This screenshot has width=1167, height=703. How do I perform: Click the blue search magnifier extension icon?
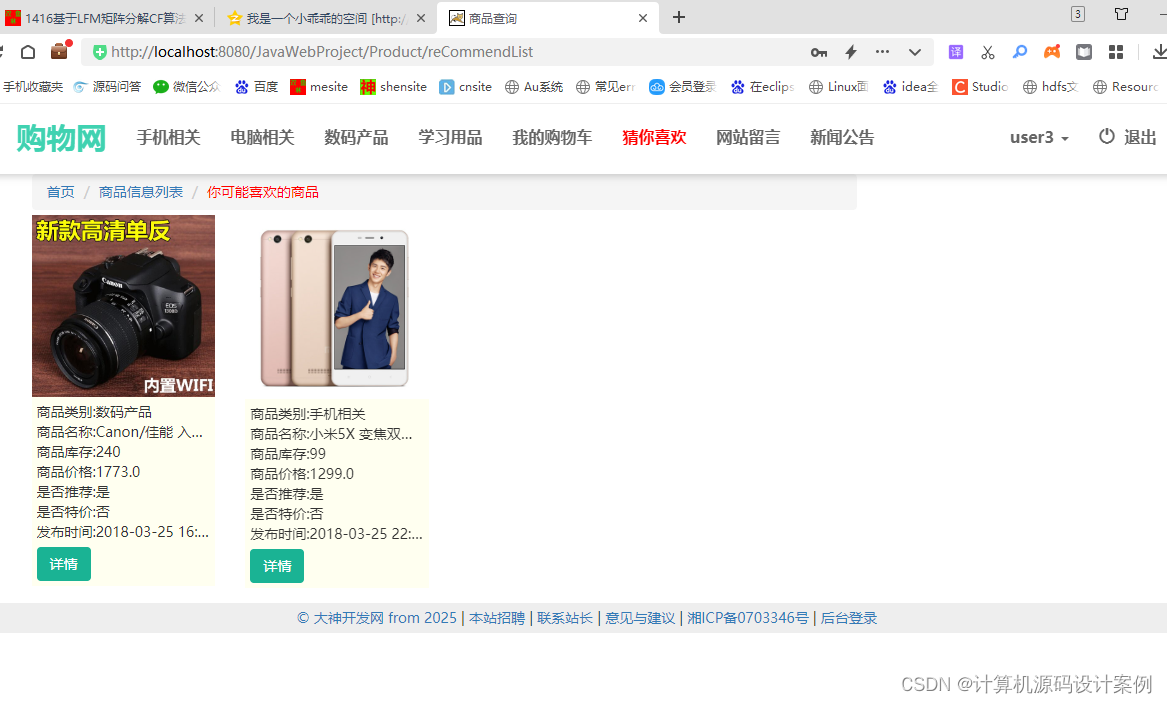[1020, 51]
